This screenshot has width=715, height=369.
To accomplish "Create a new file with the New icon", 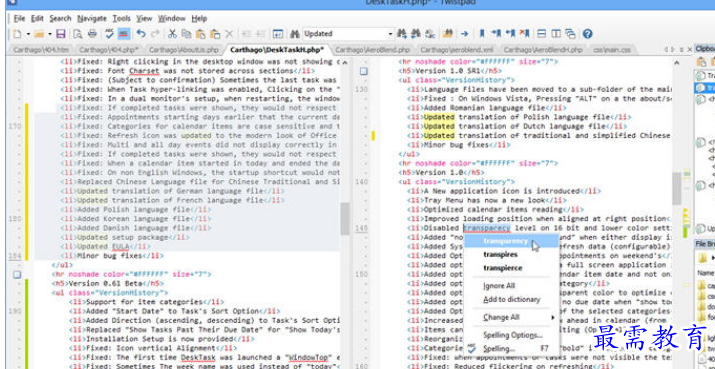I will [17, 34].
